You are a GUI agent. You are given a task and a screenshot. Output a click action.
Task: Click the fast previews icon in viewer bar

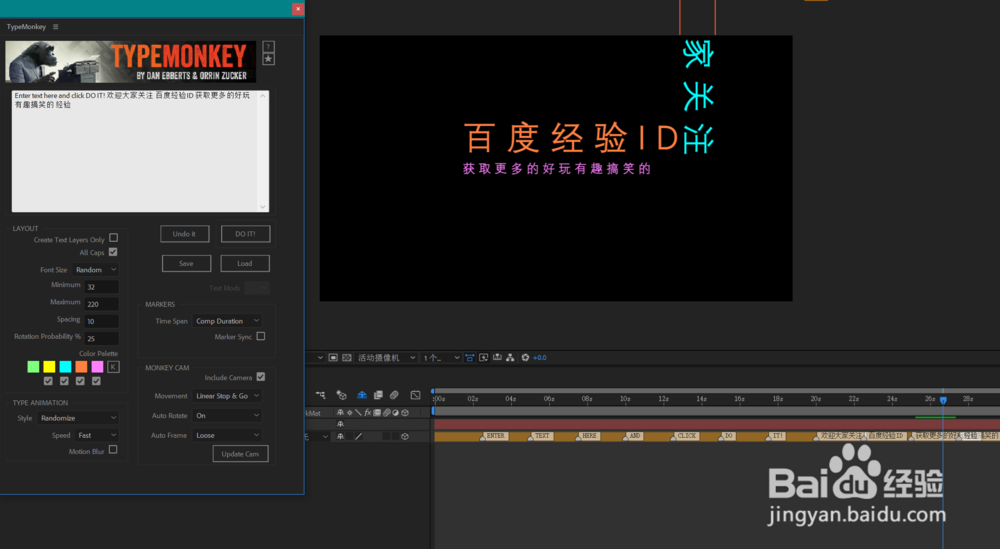pyautogui.click(x=483, y=358)
